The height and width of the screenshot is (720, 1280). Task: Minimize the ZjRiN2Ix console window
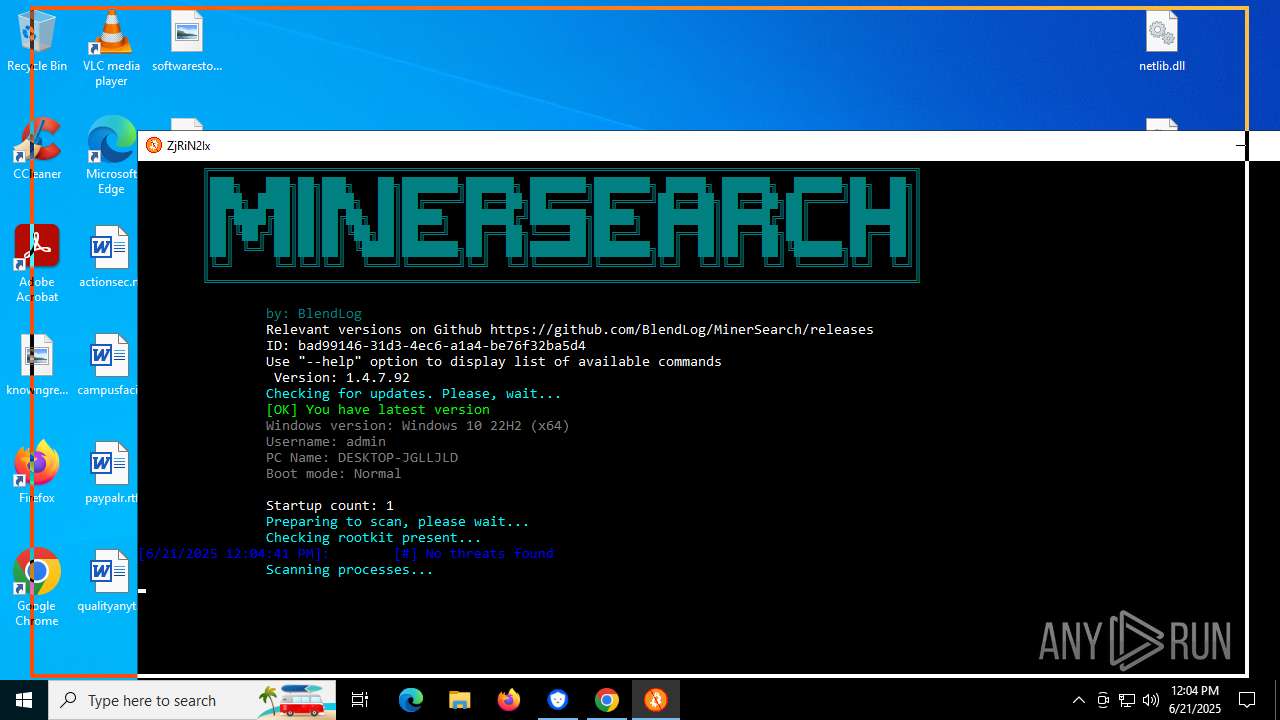pos(1241,145)
